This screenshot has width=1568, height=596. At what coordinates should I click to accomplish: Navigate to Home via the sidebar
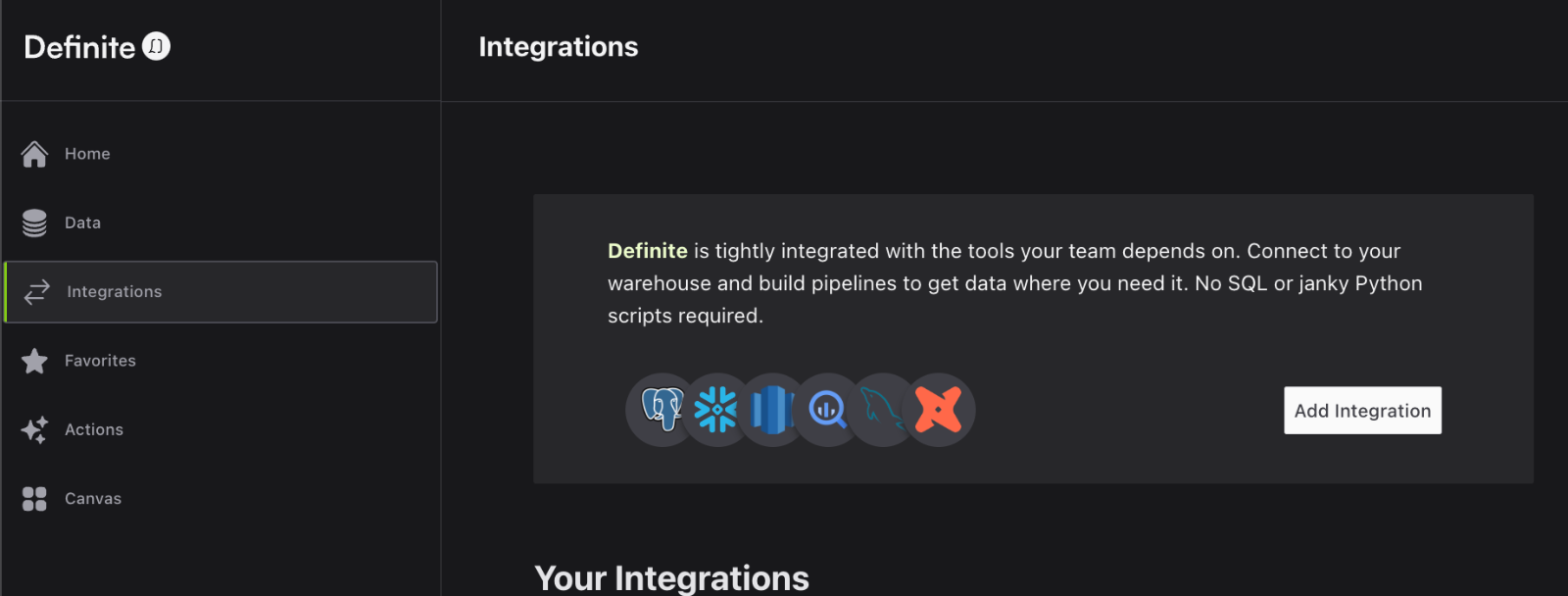point(86,153)
